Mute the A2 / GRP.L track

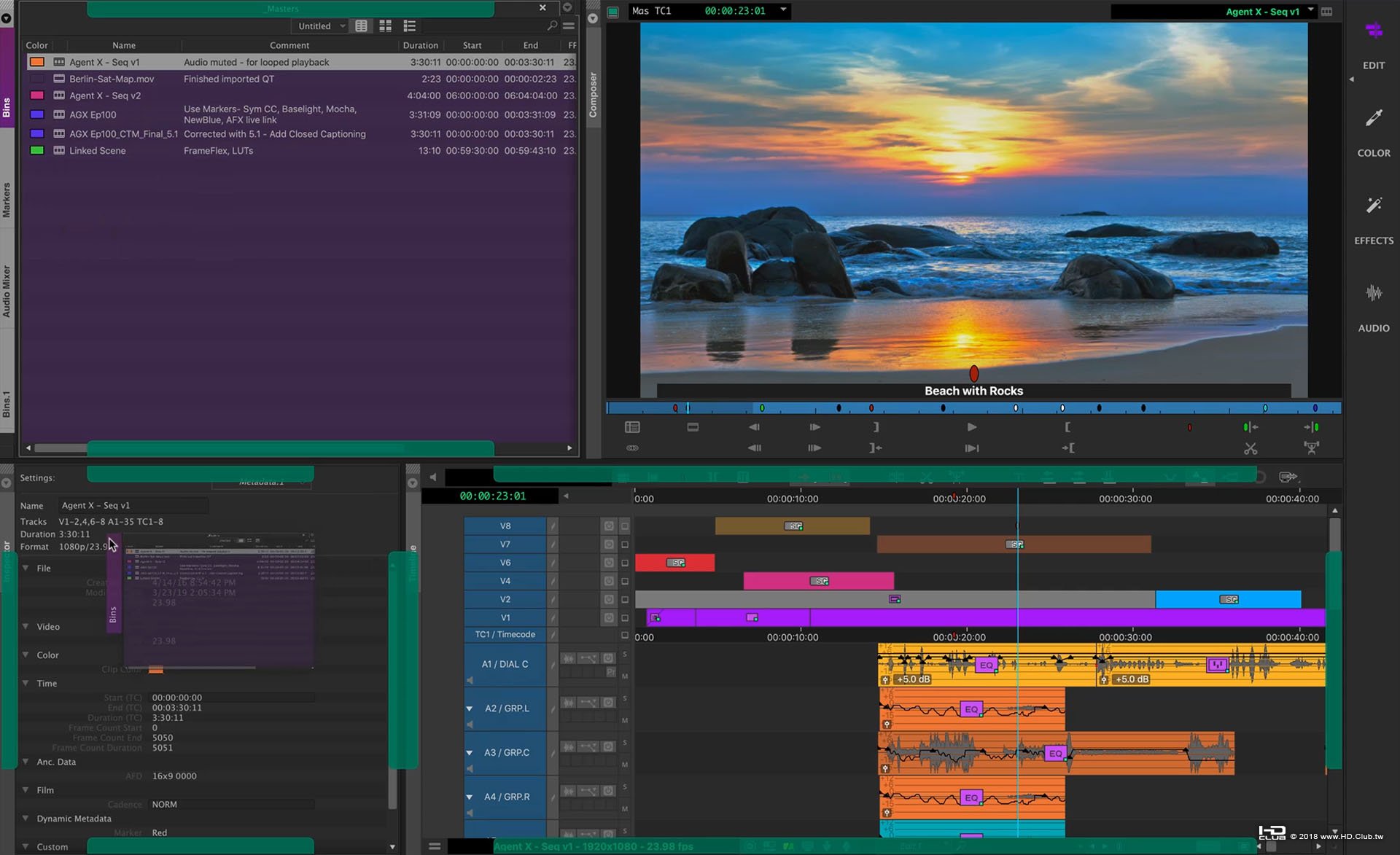(x=625, y=720)
